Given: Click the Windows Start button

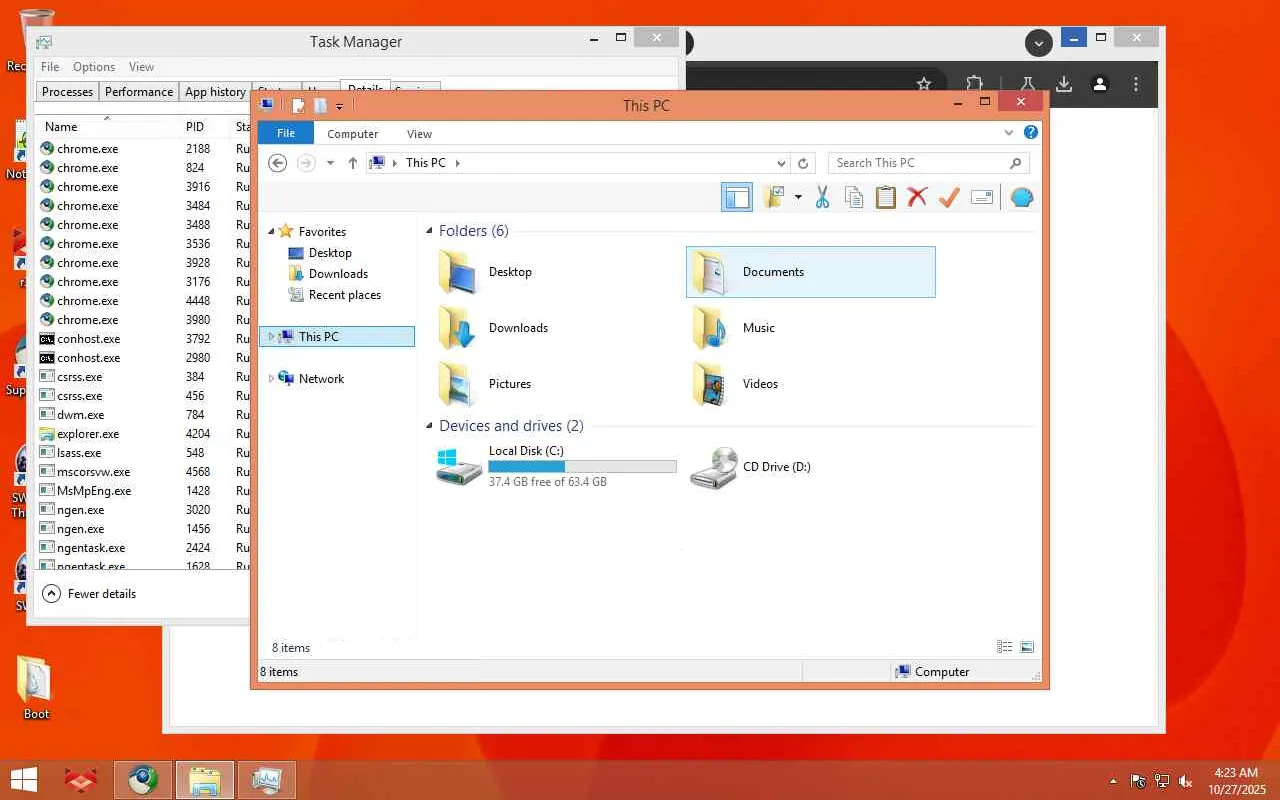Looking at the screenshot, I should point(24,780).
